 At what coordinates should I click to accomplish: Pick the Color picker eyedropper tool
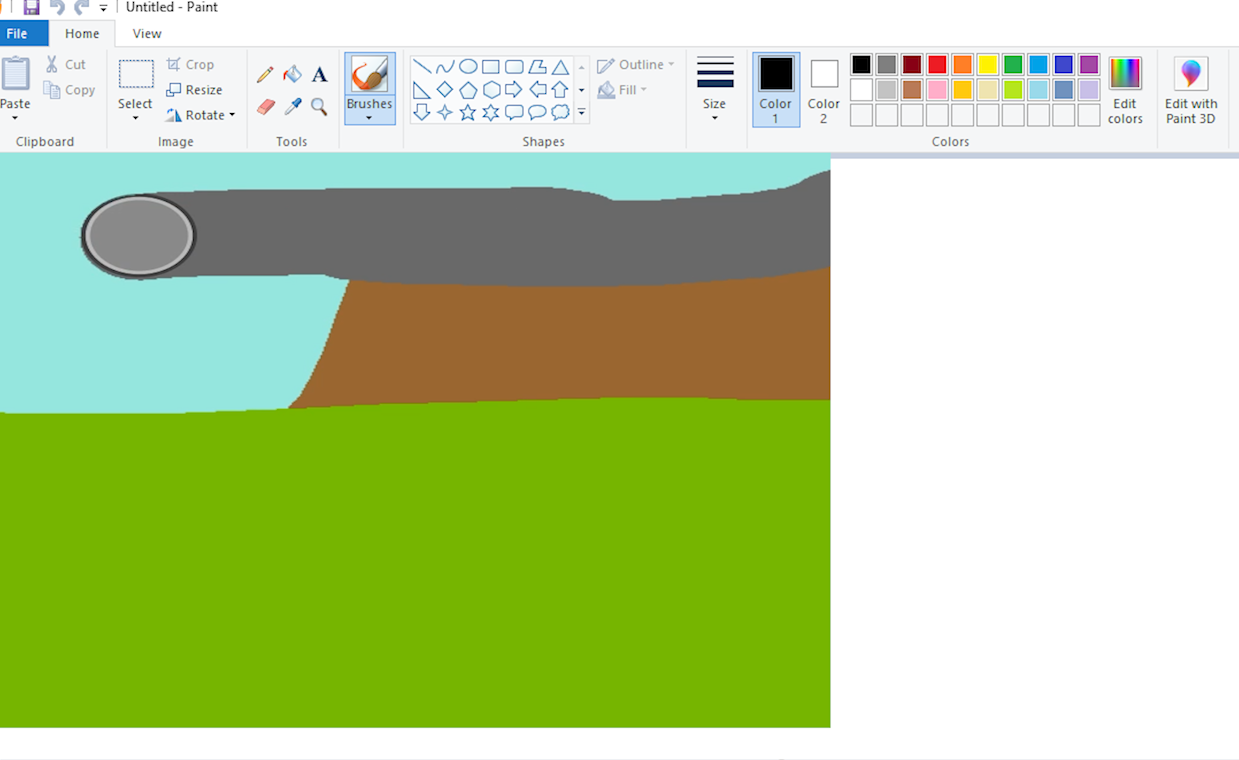(292, 106)
